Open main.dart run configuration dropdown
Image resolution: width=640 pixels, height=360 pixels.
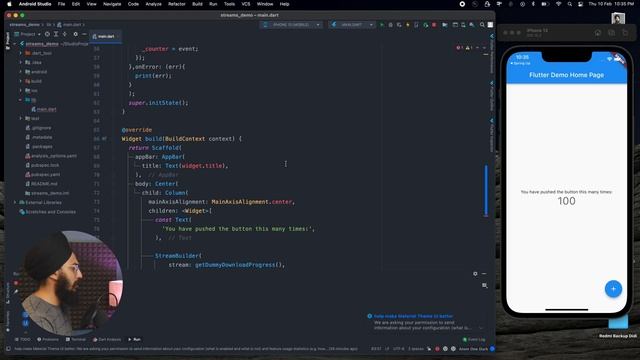coord(352,25)
